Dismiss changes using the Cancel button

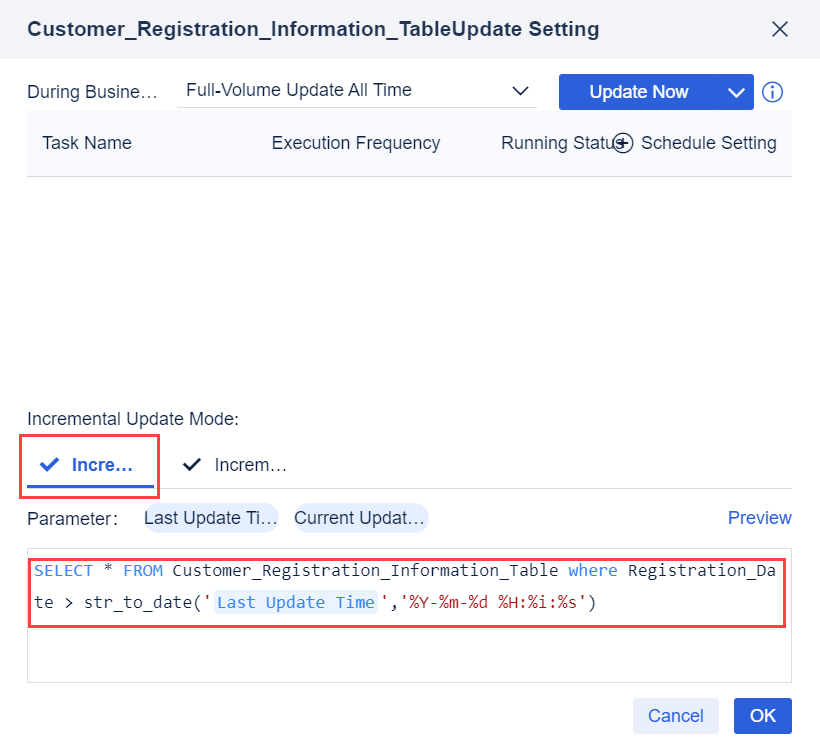675,716
